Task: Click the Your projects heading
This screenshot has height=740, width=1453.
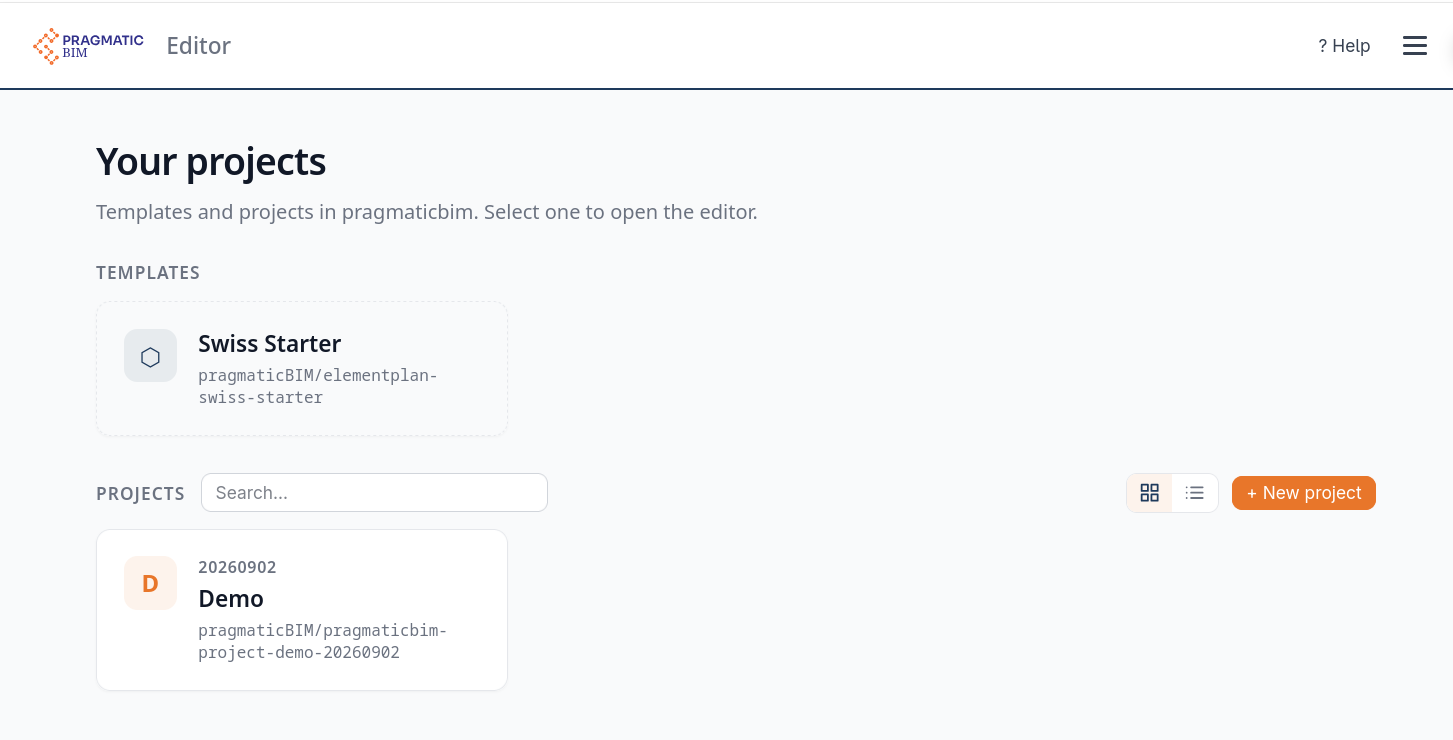Action: (211, 161)
